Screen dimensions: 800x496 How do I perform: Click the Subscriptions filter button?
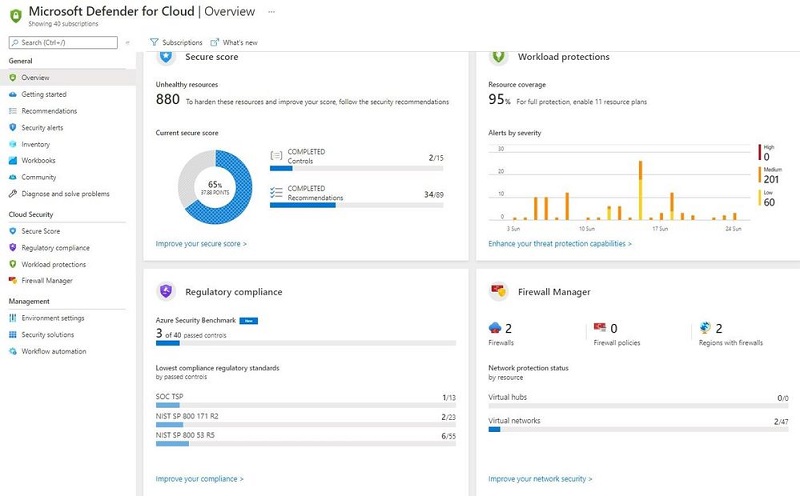(176, 42)
